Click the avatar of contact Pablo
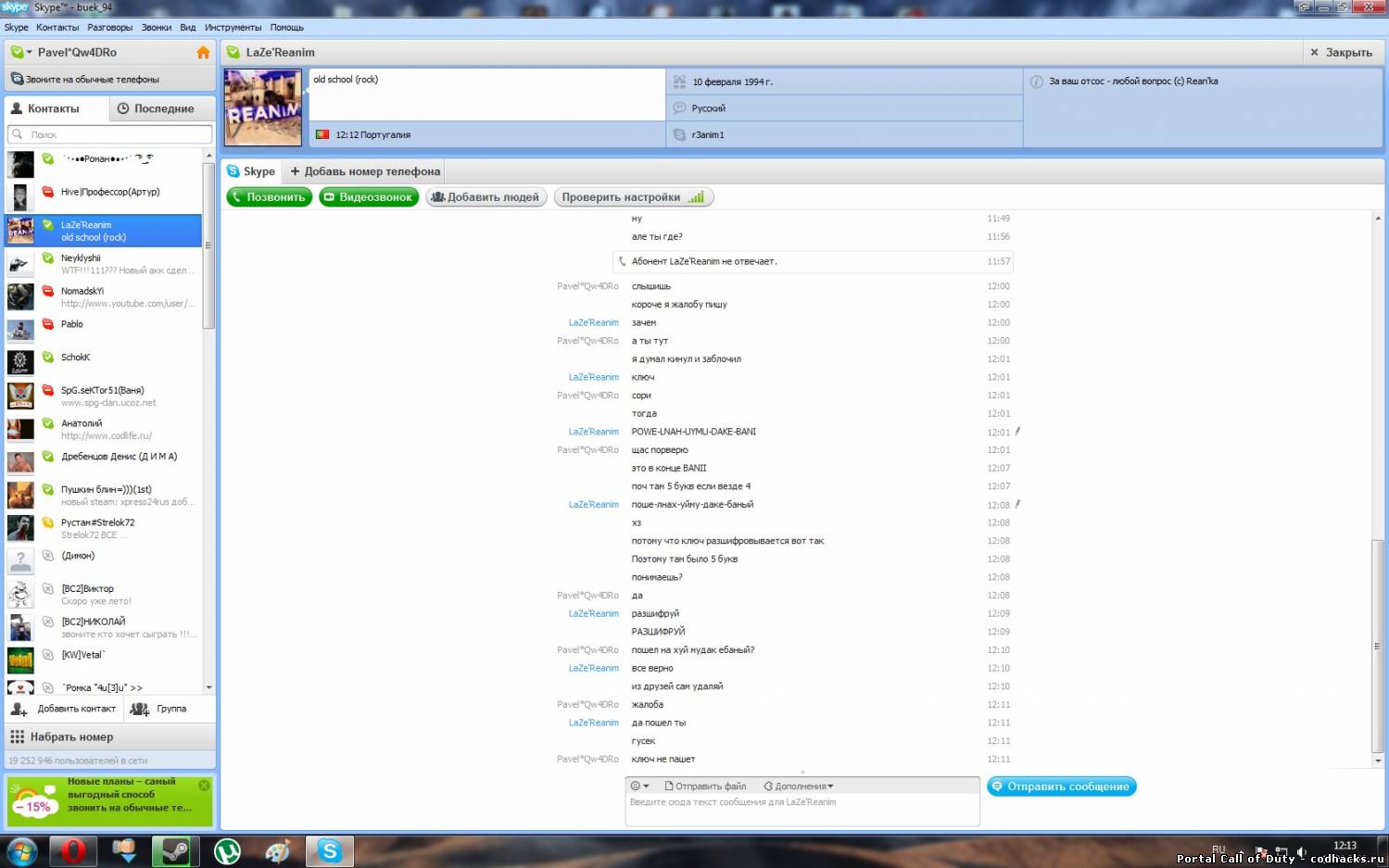The height and width of the screenshot is (868, 1389). (20, 330)
